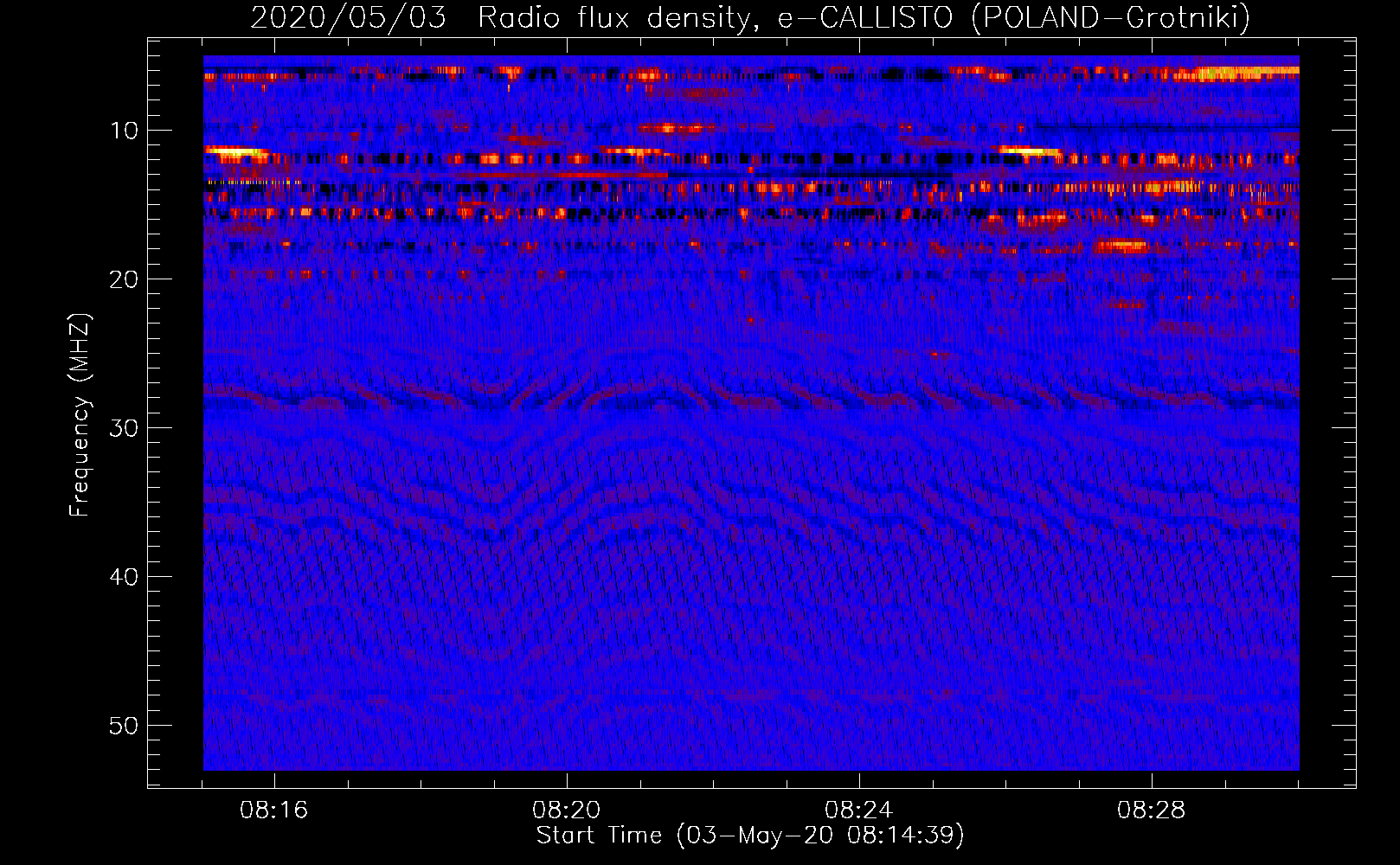Click the time tick label '08:16'
This screenshot has height=865, width=1400.
[x=274, y=811]
